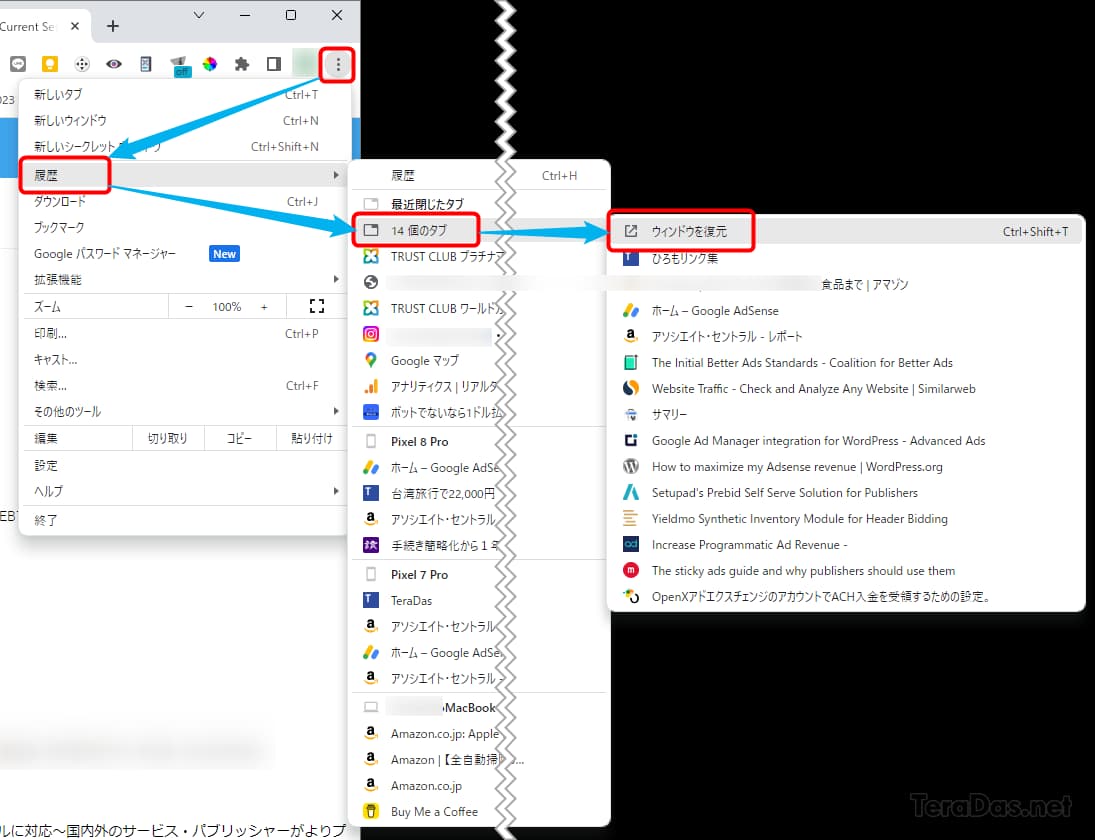Open The Initial Better Ads Standards entry
The width and height of the screenshot is (1095, 840).
click(846, 362)
